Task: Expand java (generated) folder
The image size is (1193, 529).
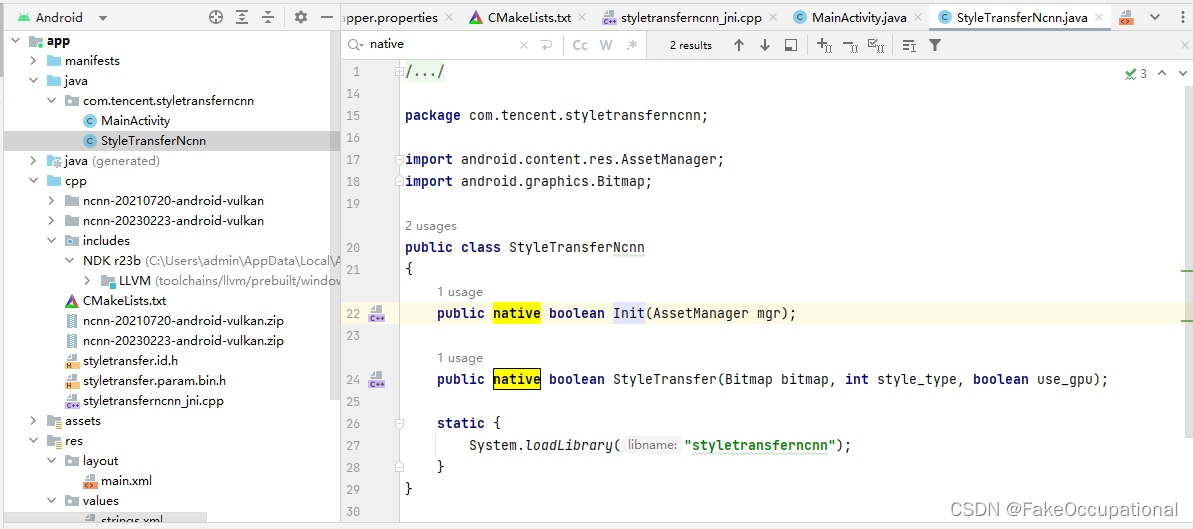Action: pos(33,161)
